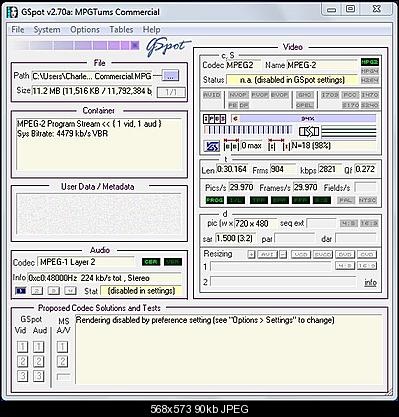Click MS A/V test button 2

(62, 361)
